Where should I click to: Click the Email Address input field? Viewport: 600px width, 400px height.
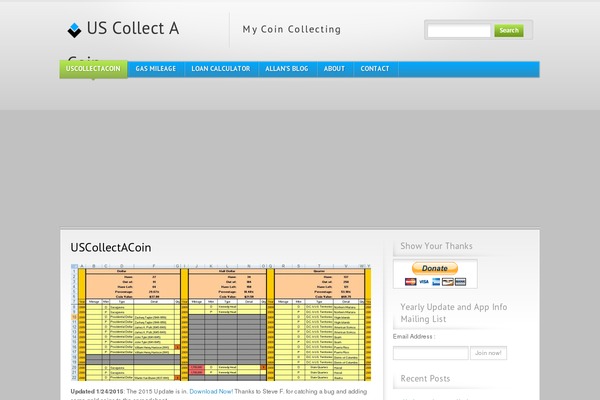(x=430, y=353)
